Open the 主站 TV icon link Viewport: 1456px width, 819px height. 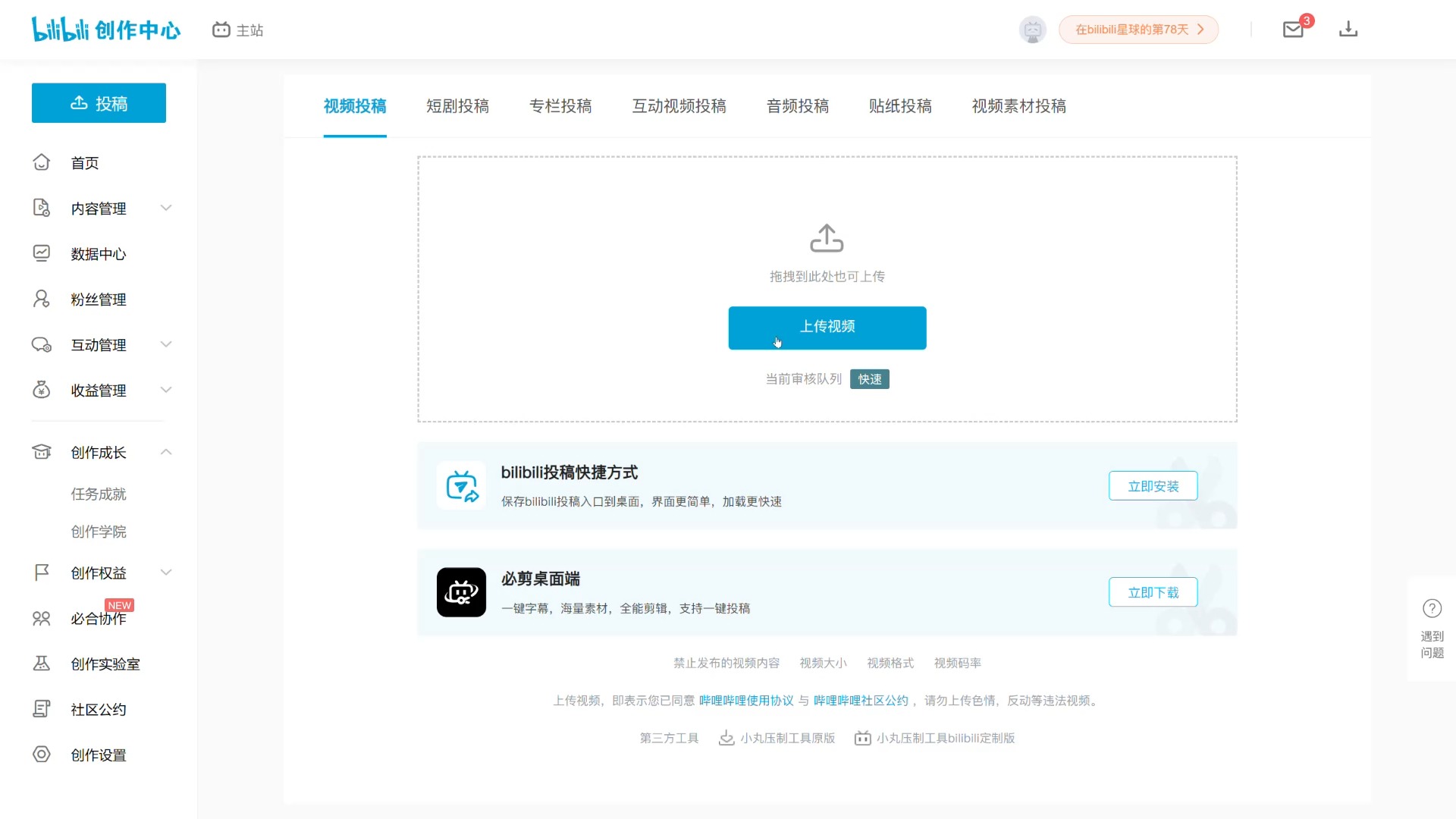pyautogui.click(x=221, y=30)
